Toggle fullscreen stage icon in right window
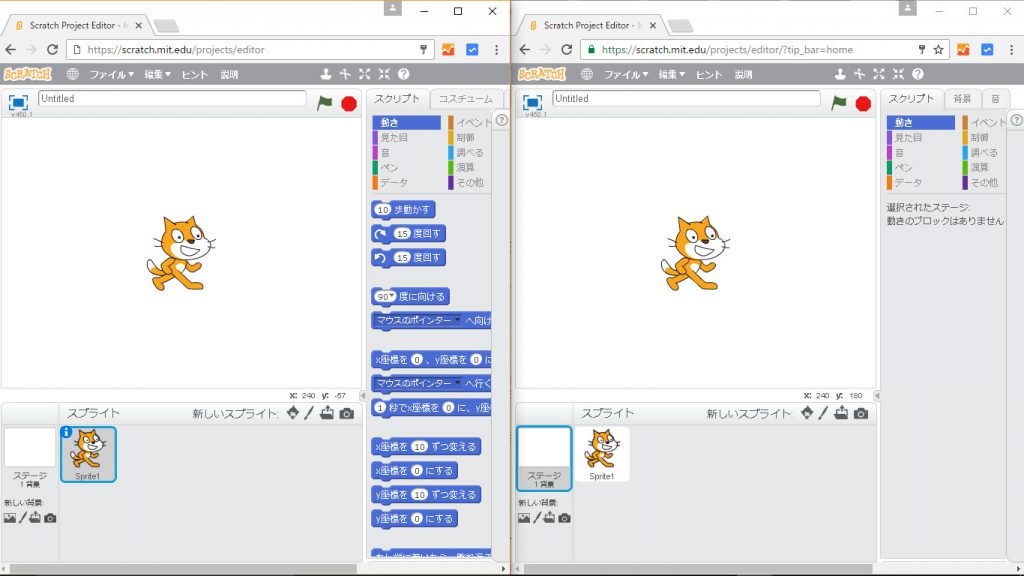The height and width of the screenshot is (576, 1024). 532,103
